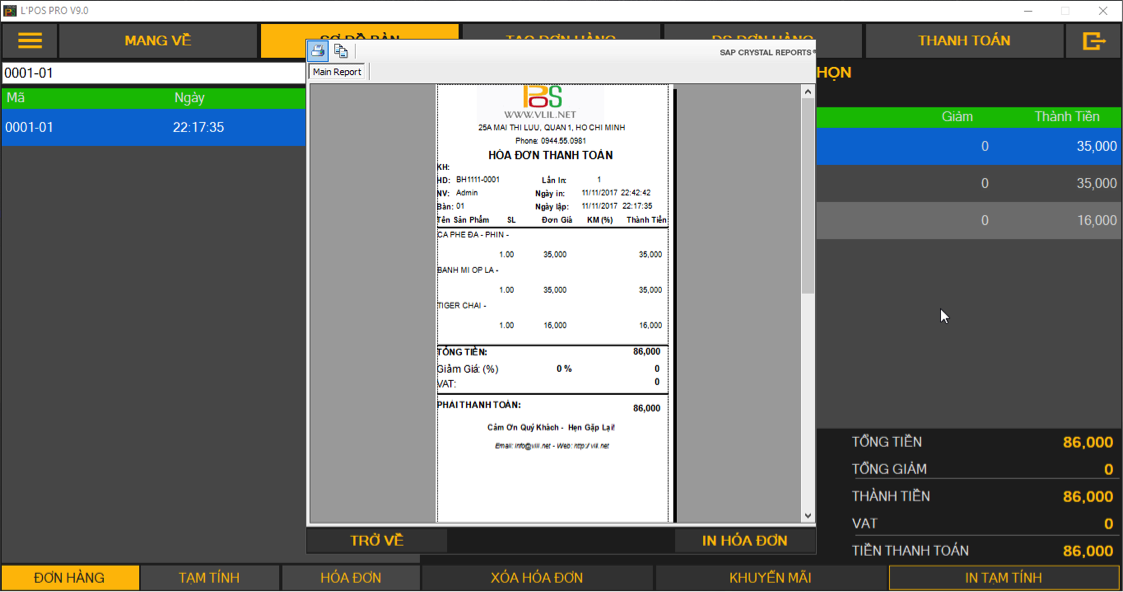
Task: Click the logout exit icon
Action: [1093, 41]
